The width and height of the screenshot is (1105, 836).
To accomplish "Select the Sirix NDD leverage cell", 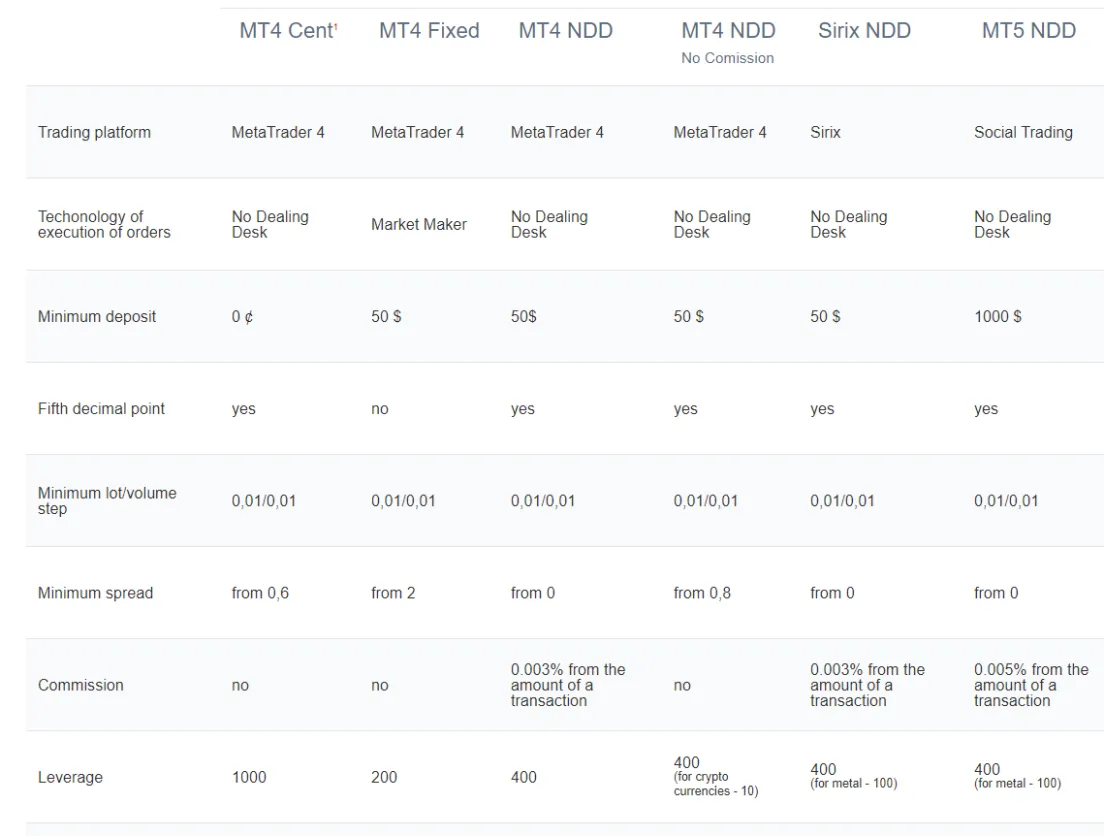I will tap(853, 776).
